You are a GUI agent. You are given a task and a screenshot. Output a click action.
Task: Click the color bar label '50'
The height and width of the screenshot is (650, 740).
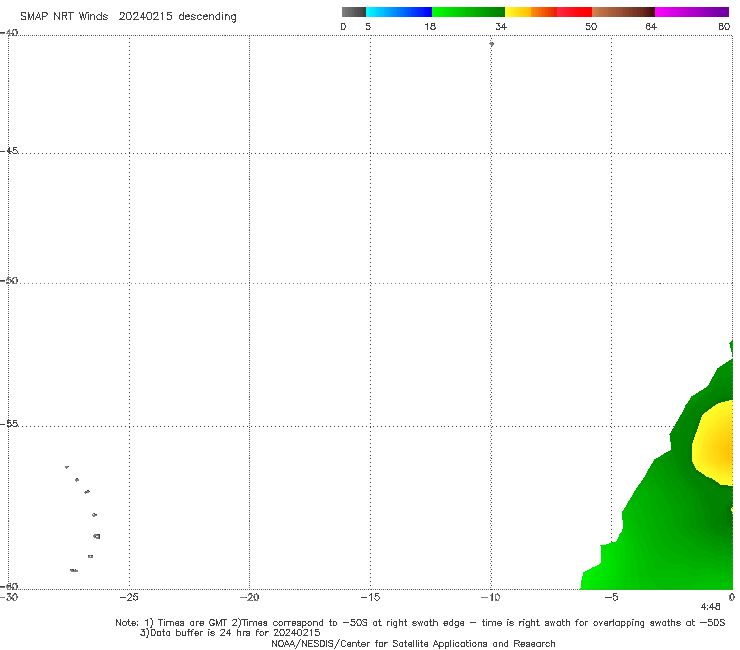(x=591, y=27)
